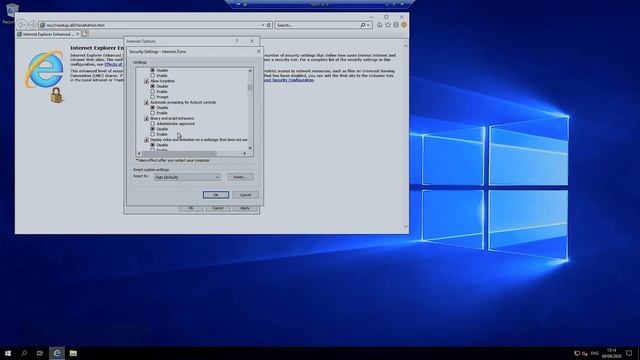The image size is (640, 360).
Task: Click the IE Favorites star icon
Action: pyautogui.click(x=388, y=25)
